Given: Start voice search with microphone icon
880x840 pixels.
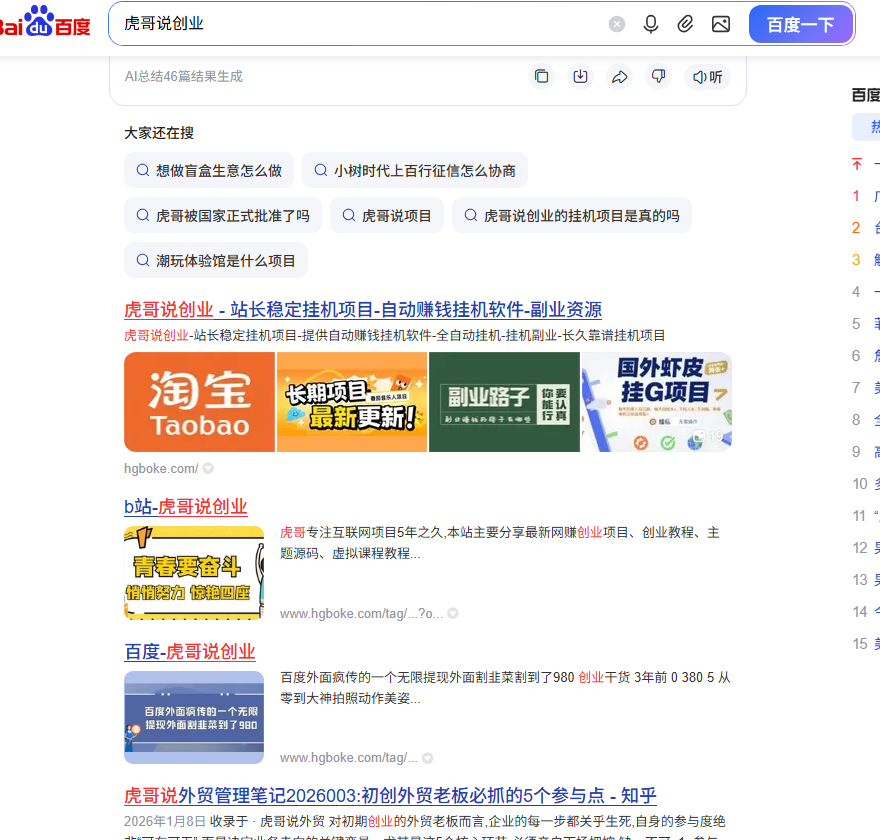Looking at the screenshot, I should tap(650, 24).
